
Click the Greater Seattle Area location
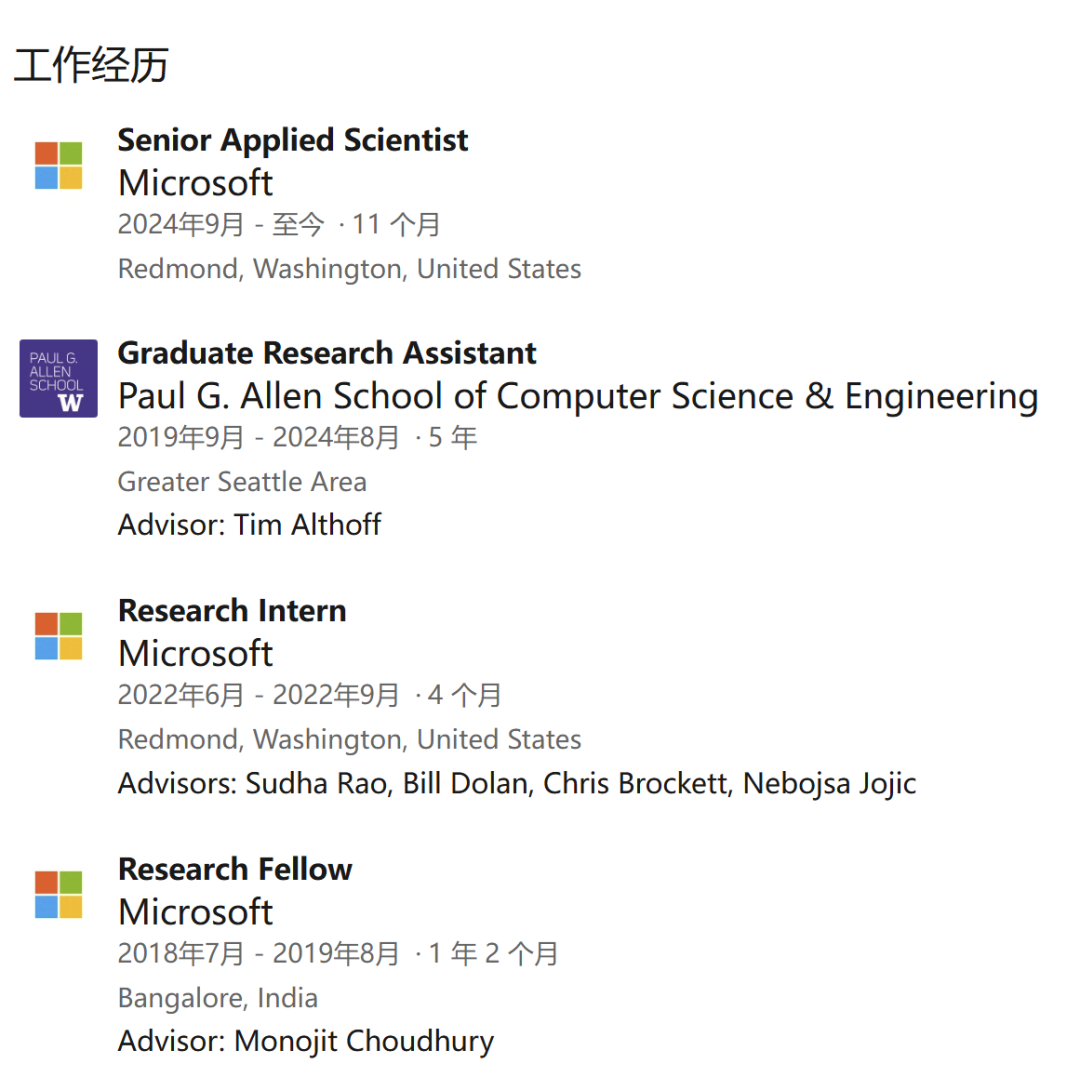click(x=242, y=482)
